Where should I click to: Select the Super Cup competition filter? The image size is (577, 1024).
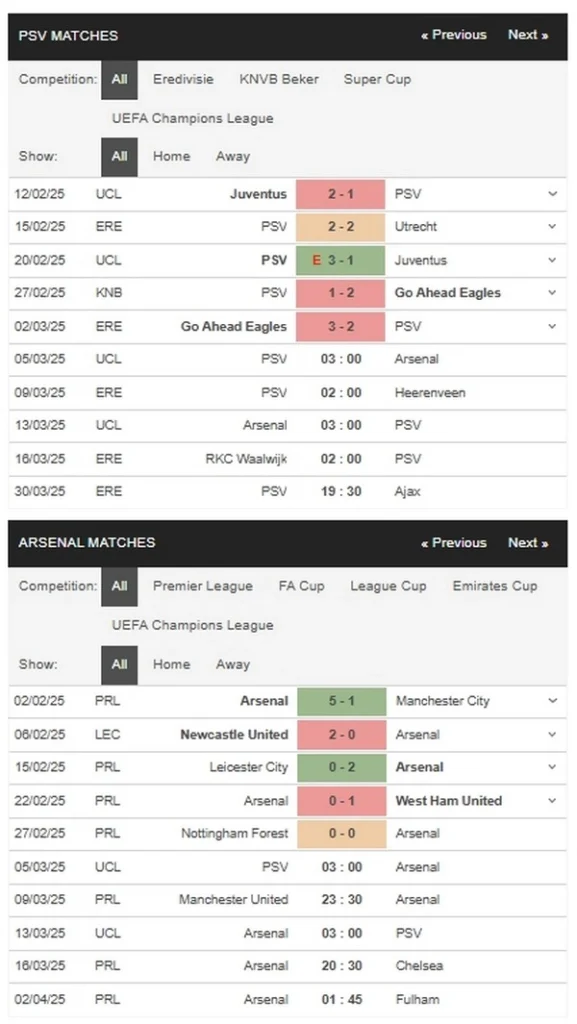(377, 79)
